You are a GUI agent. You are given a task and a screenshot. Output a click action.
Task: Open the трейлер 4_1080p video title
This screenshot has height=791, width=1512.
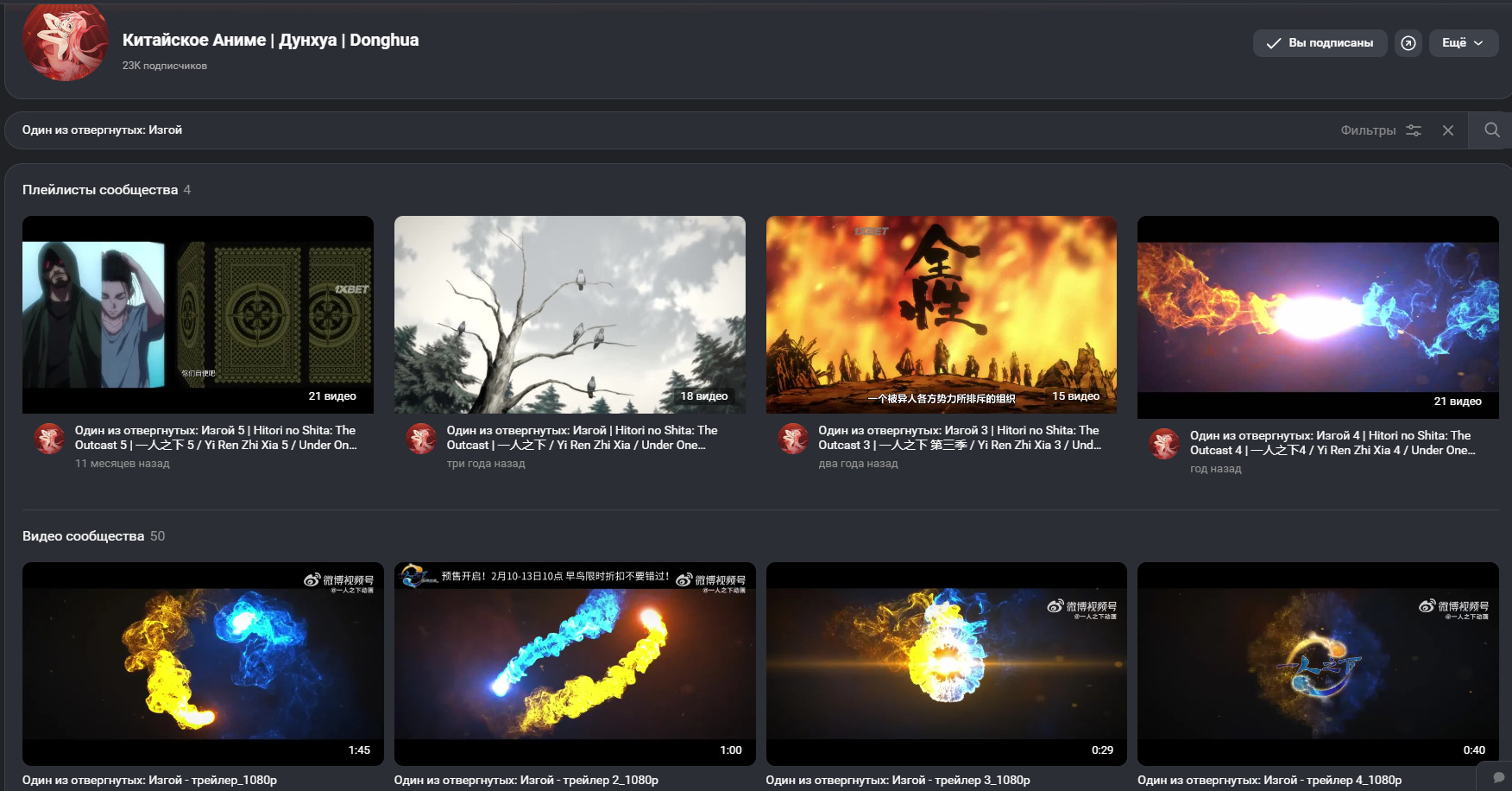tap(1269, 780)
